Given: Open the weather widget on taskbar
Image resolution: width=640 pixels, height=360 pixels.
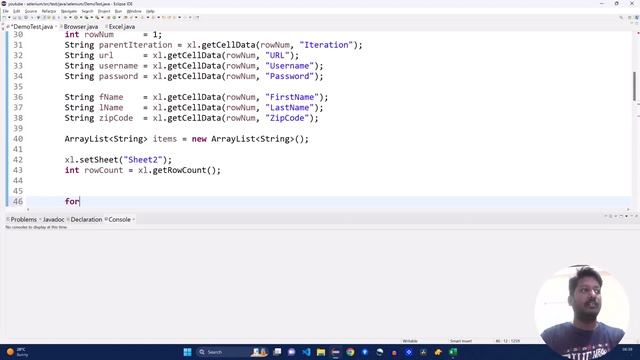Looking at the screenshot, I should (17, 352).
